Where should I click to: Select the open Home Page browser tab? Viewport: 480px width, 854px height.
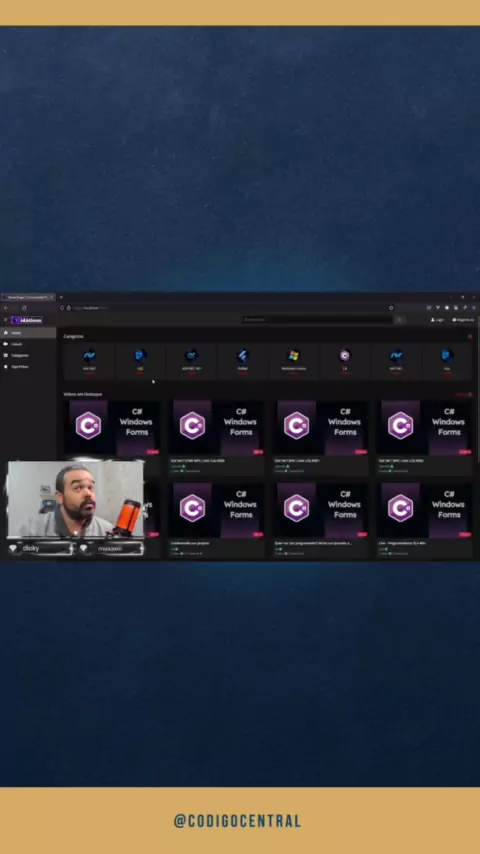[x=28, y=297]
